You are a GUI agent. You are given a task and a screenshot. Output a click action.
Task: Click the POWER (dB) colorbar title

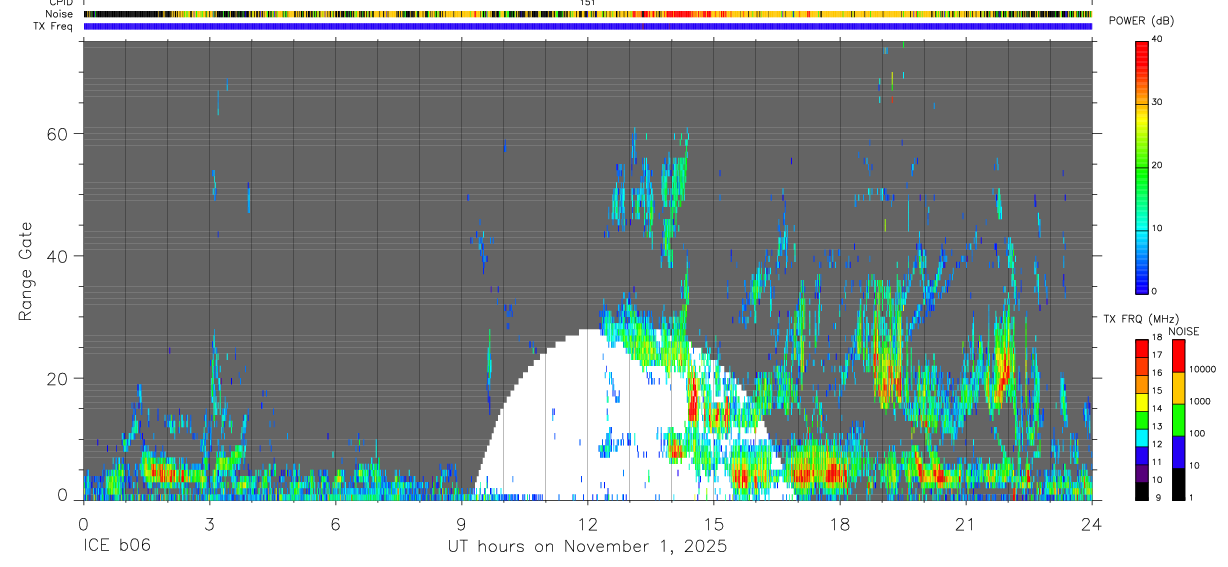1141,21
